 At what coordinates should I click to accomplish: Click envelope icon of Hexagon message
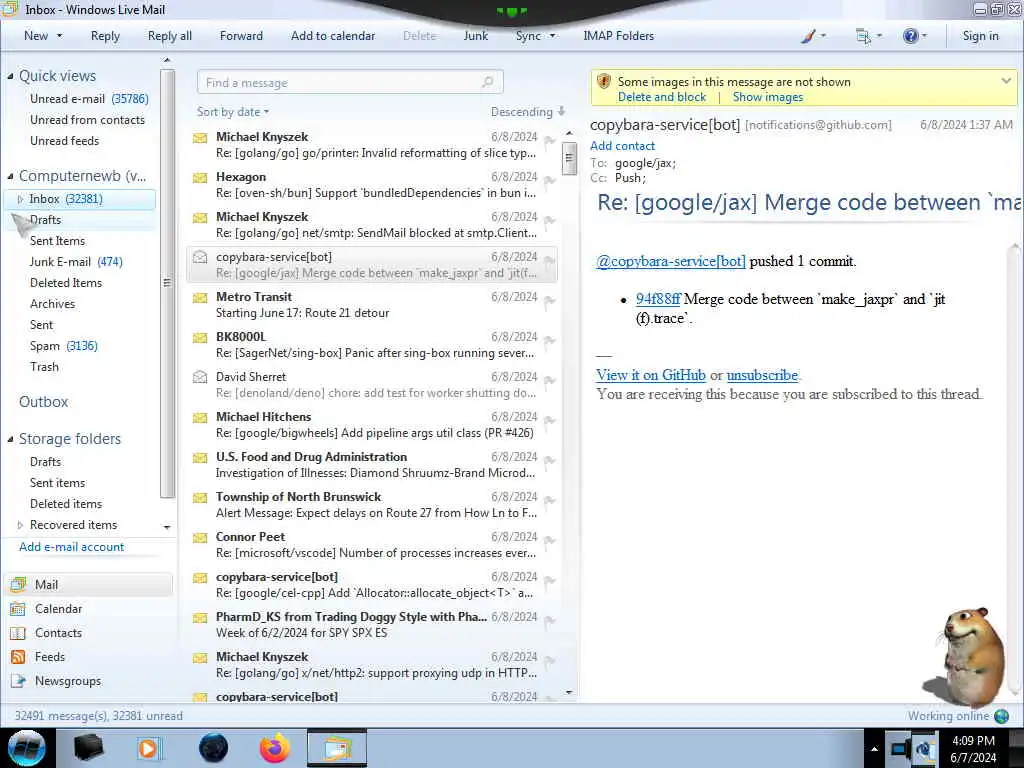coord(200,178)
